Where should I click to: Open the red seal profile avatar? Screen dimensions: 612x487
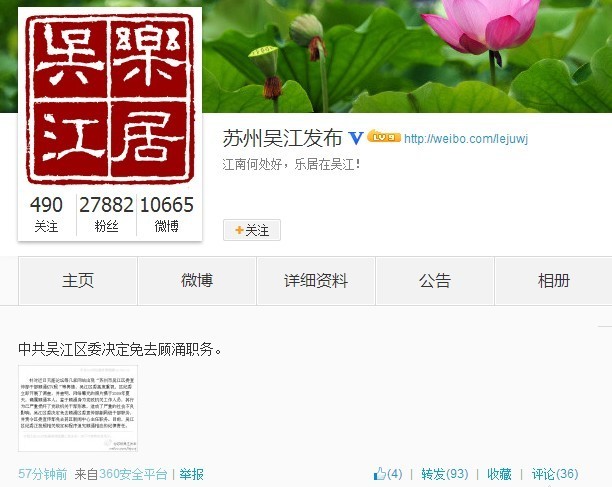pos(110,99)
